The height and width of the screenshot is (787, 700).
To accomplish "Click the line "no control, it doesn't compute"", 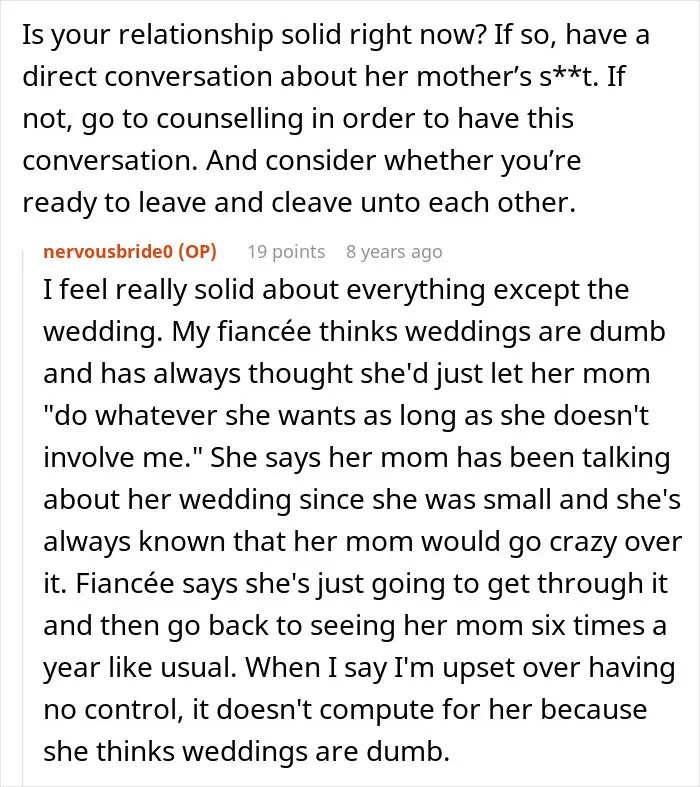I will point(345,710).
